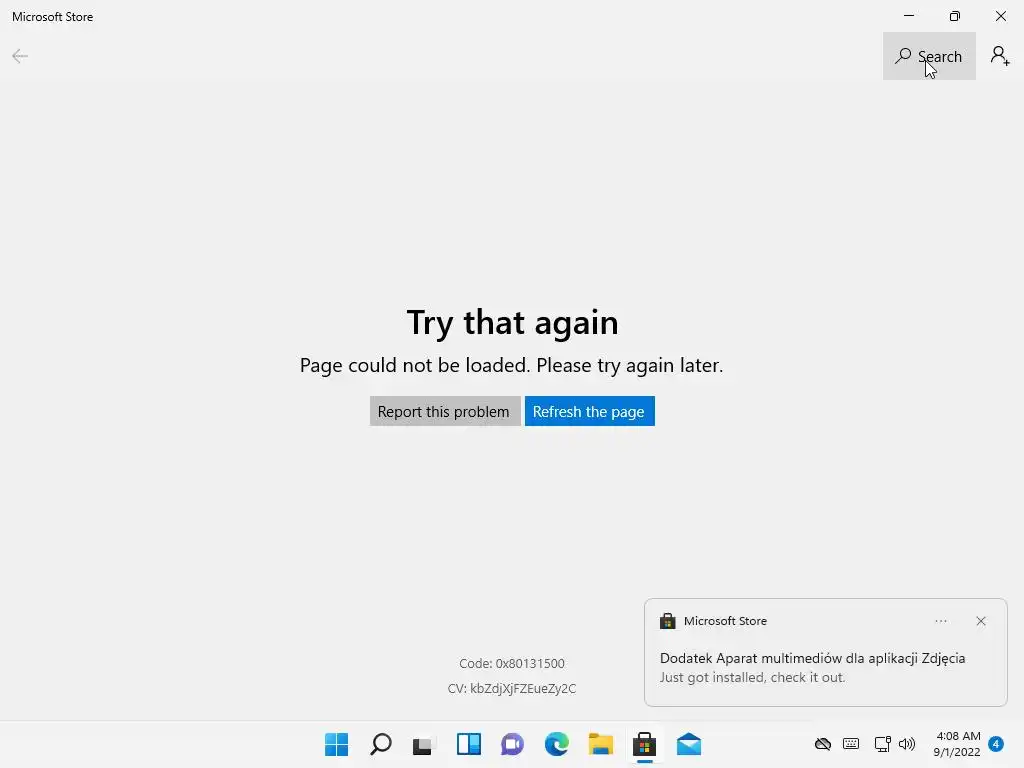1024x768 pixels.
Task: Open clock and date 4:08 AM
Action: tap(957, 744)
